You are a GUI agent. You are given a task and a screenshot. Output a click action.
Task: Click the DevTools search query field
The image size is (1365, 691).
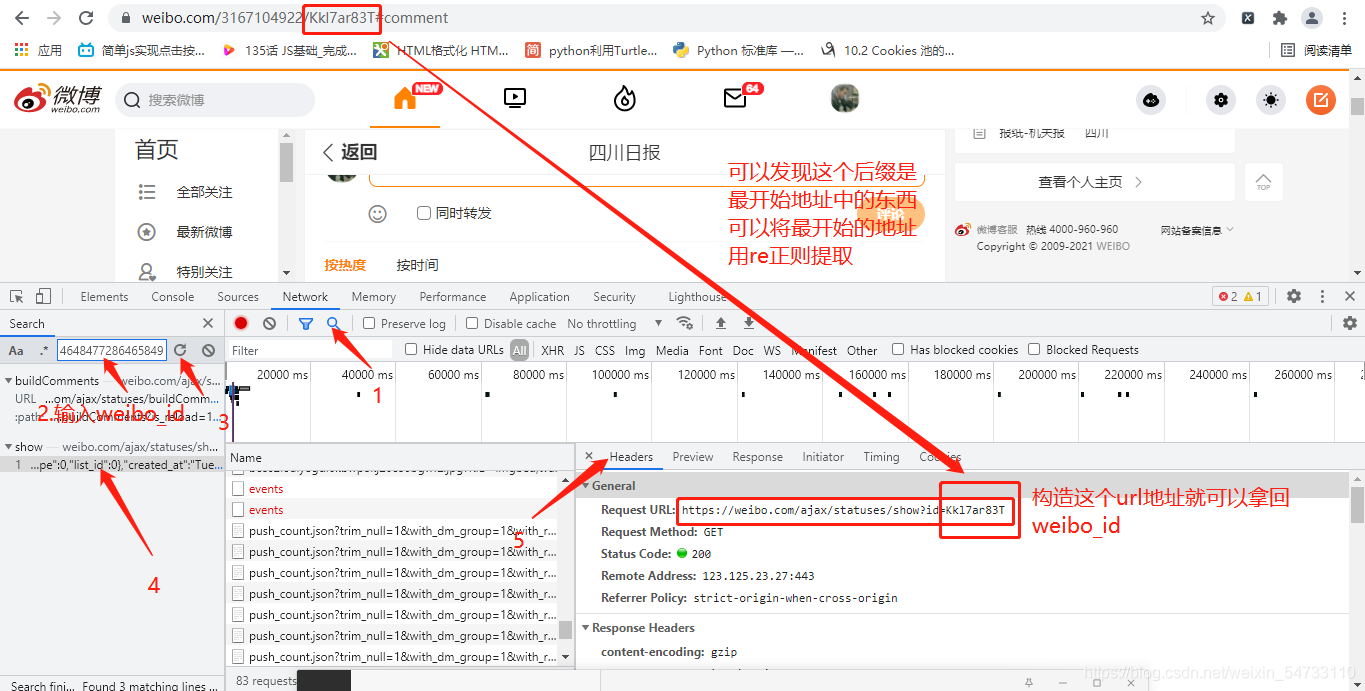[112, 350]
